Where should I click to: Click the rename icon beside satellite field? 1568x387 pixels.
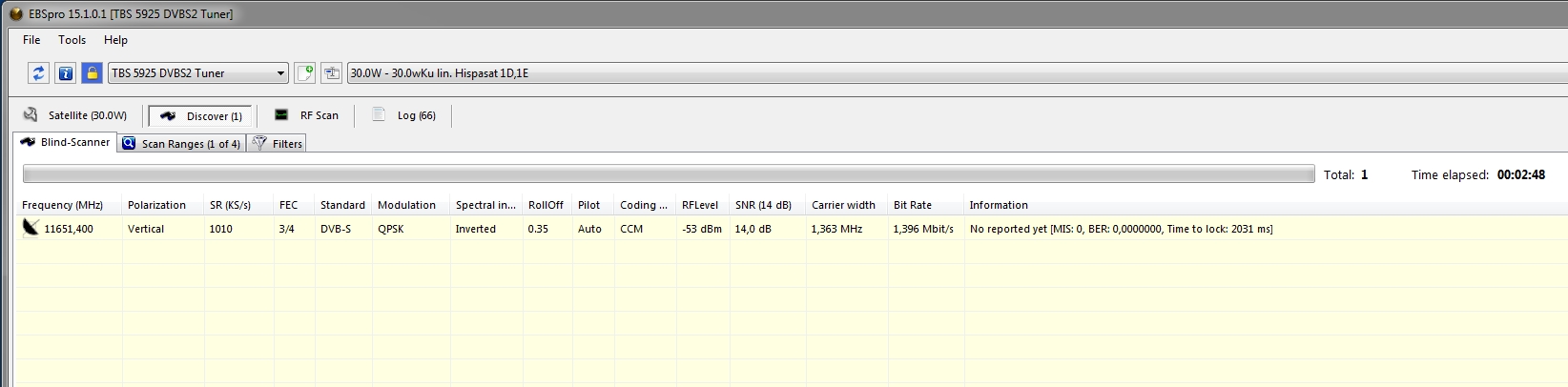(332, 73)
